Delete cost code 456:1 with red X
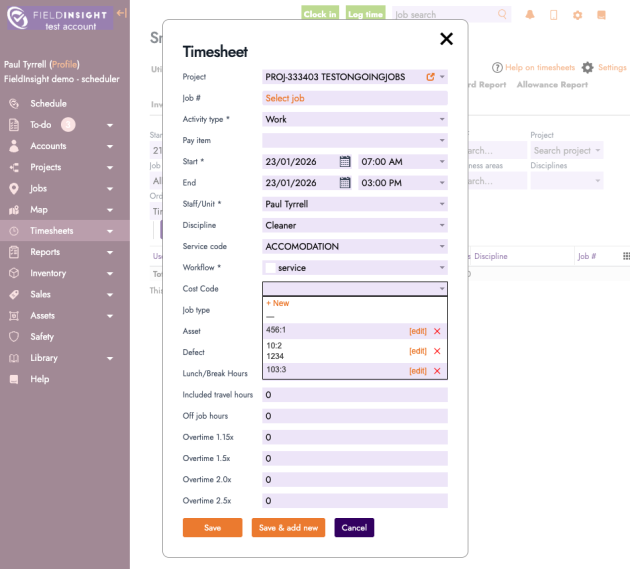Screen dimensions: 630x569 (437, 331)
